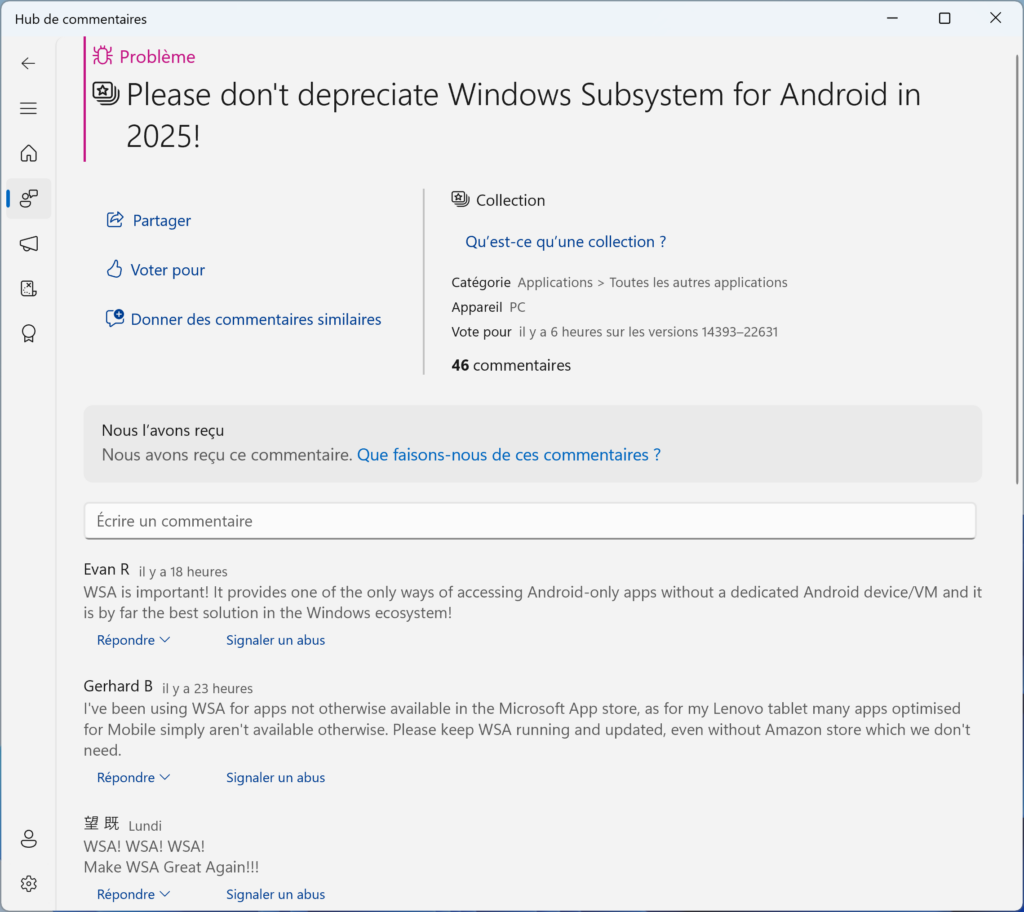Open Settings gear in sidebar
This screenshot has height=912, width=1024.
(x=28, y=884)
